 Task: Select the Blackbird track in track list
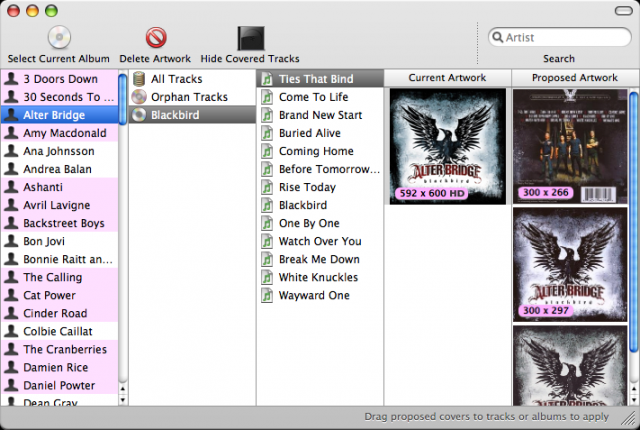[x=320, y=205]
